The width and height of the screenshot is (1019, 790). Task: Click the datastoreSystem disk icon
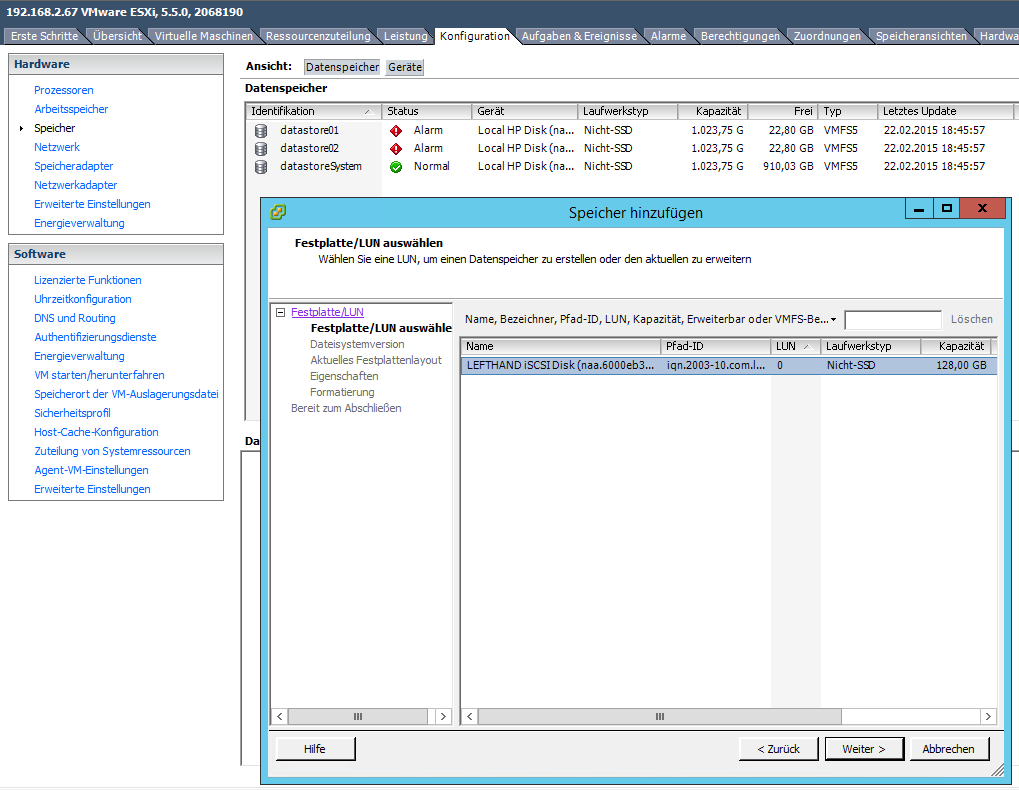pos(261,166)
